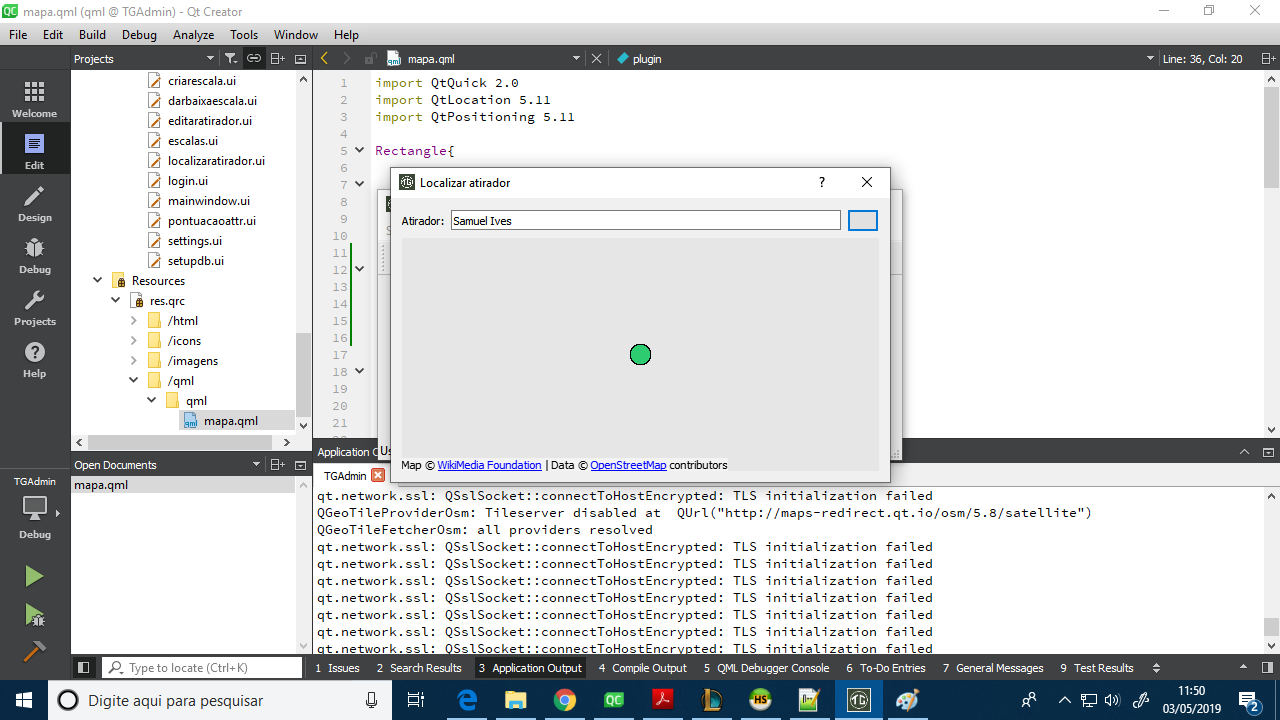Close the TGAdmin application output tab
Screen dimensions: 1280x720
pyautogui.click(x=378, y=476)
